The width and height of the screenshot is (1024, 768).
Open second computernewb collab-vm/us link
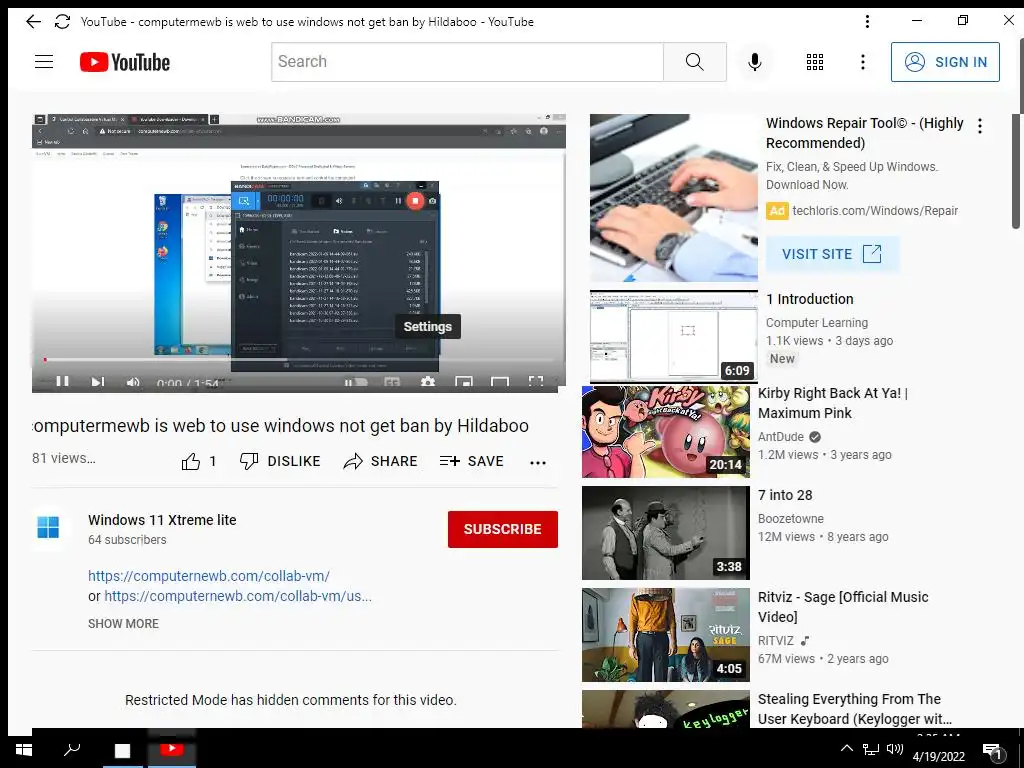[x=238, y=596]
